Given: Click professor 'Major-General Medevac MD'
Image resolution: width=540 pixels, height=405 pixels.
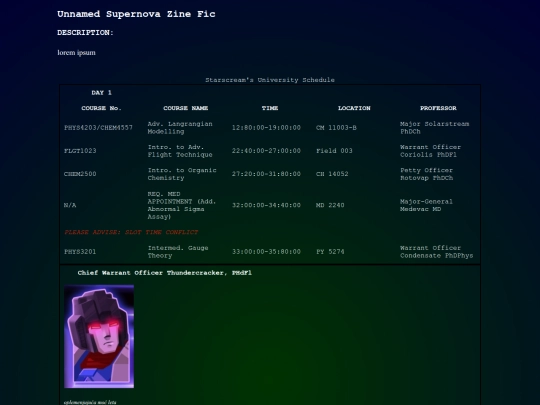Looking at the screenshot, I should tap(427, 205).
